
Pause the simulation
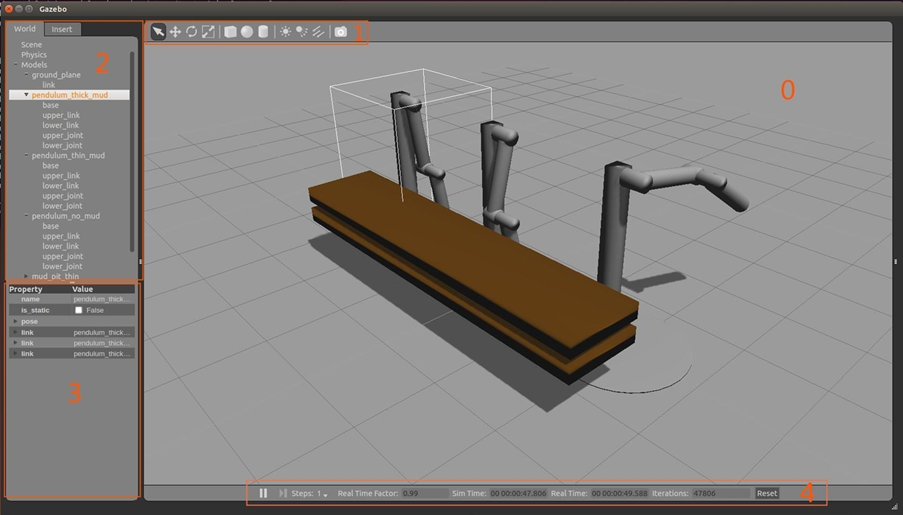click(x=264, y=493)
